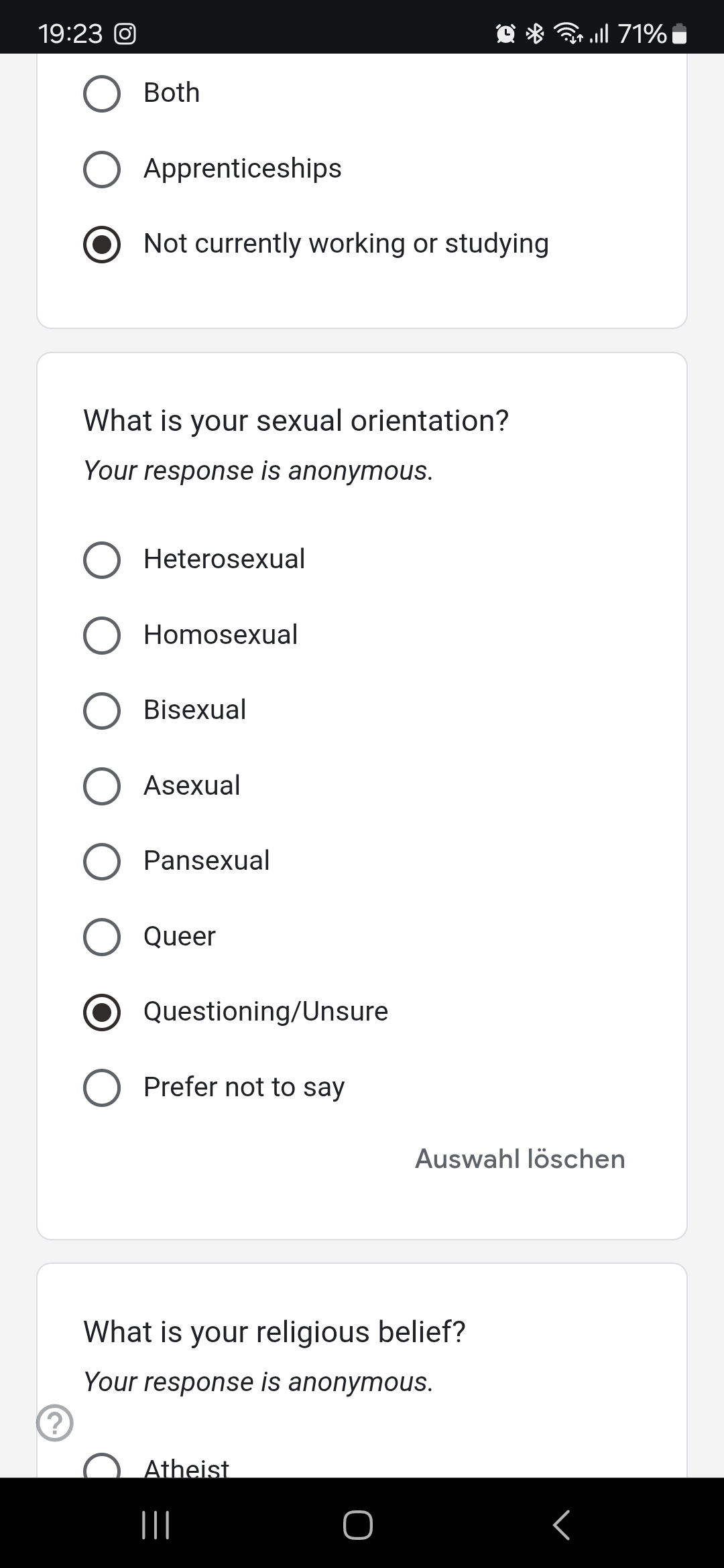This screenshot has height=1568, width=724.
Task: Select the Heterosexual radio option
Action: [x=102, y=560]
